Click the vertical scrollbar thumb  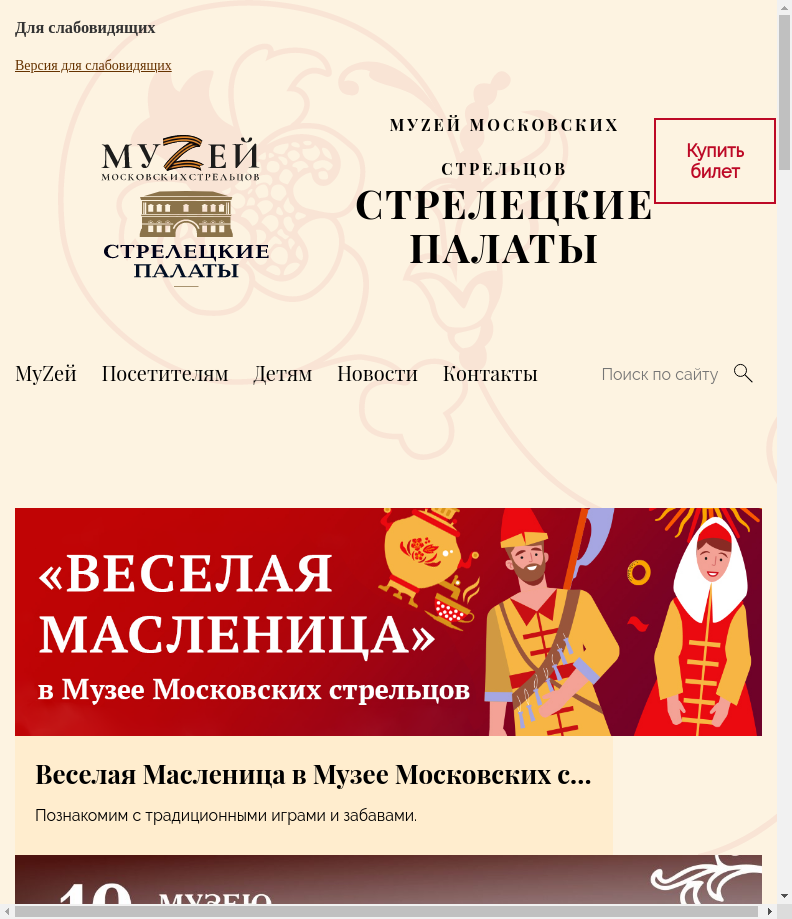click(784, 93)
